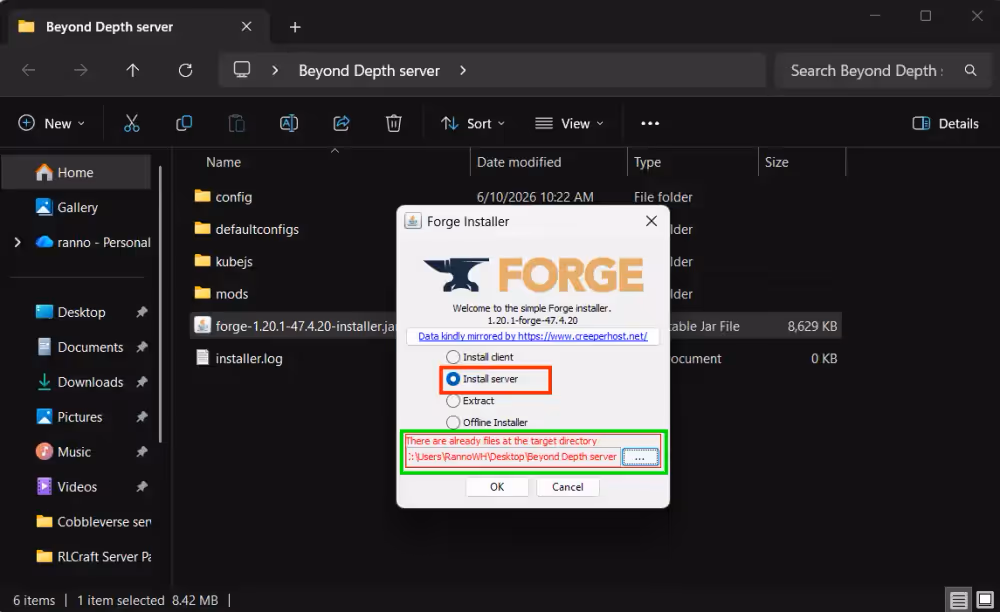Open Pictures quick access folder
1000x612 pixels.
tap(79, 417)
